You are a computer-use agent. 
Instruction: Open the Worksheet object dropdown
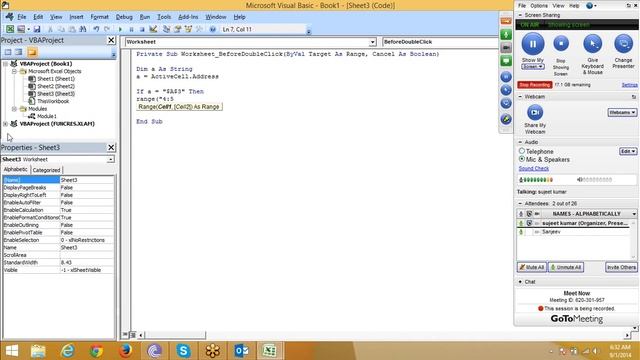[372, 42]
